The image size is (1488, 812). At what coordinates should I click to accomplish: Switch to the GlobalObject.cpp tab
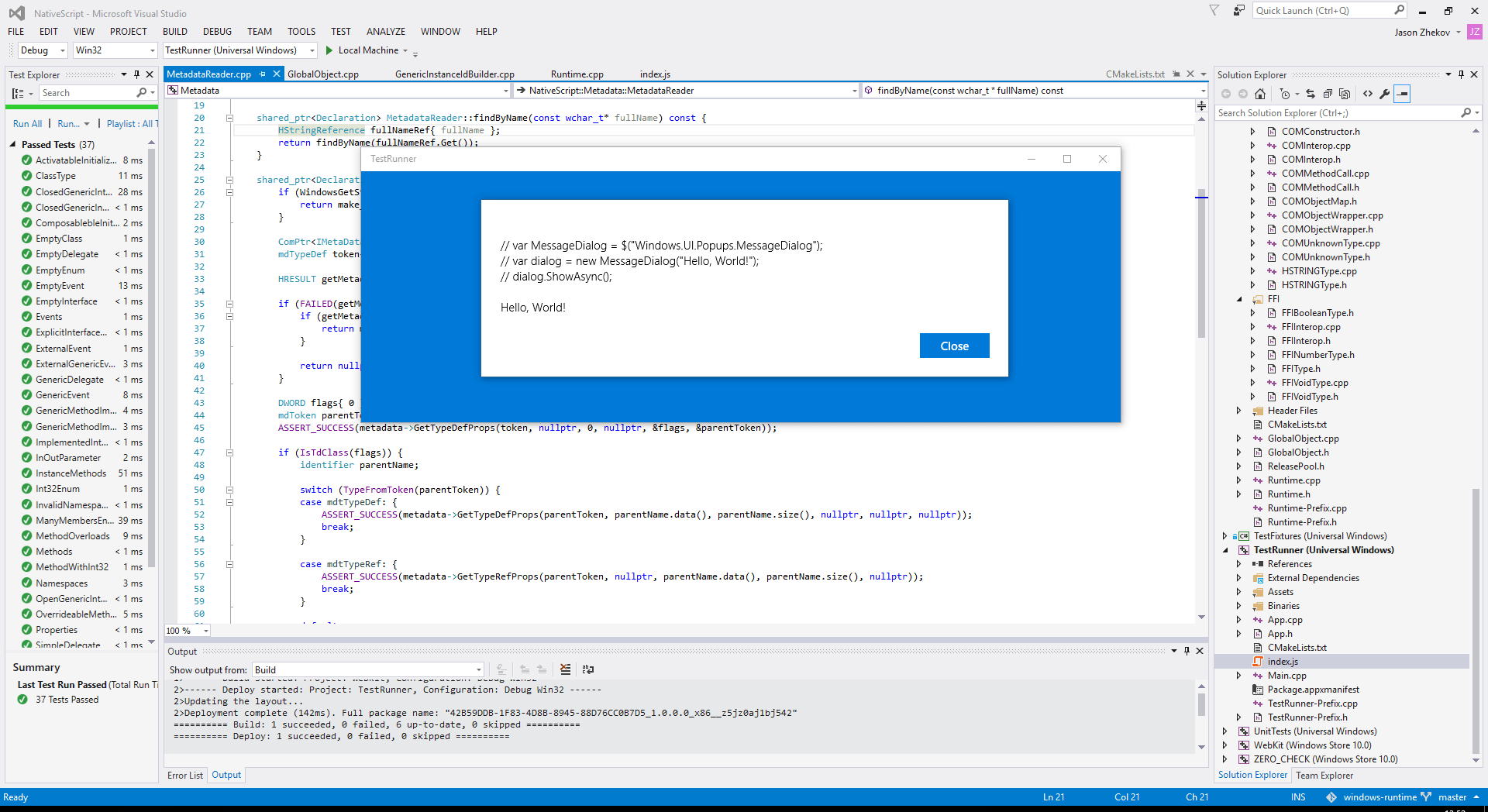tap(323, 74)
